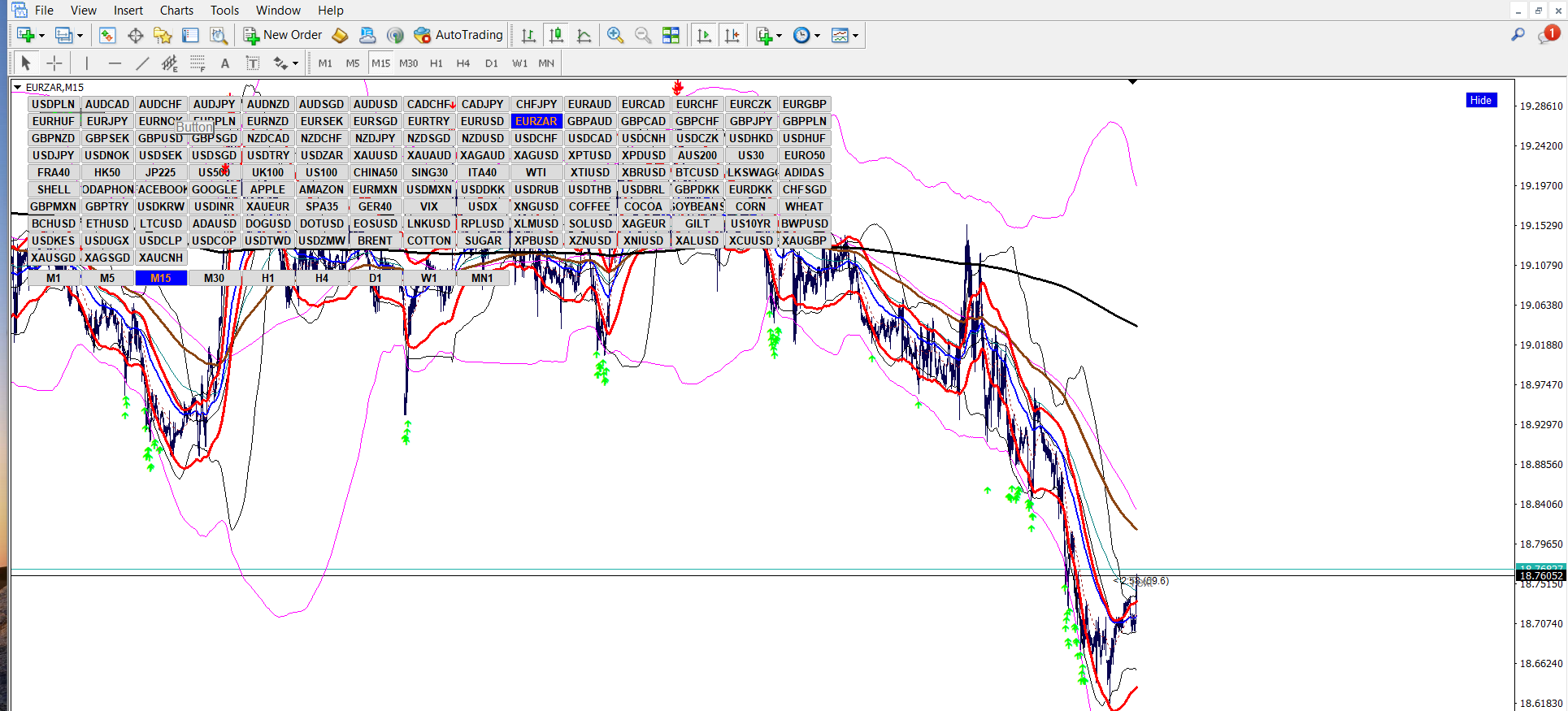Open the Charts menu

[176, 11]
